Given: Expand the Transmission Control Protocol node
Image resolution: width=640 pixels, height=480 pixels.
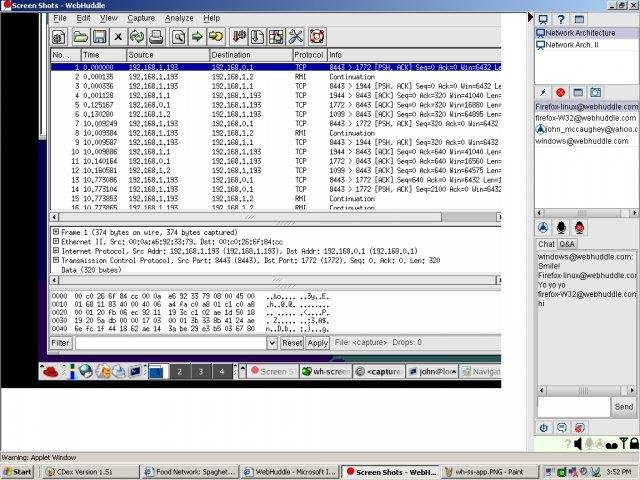Looking at the screenshot, I should click(56, 260).
